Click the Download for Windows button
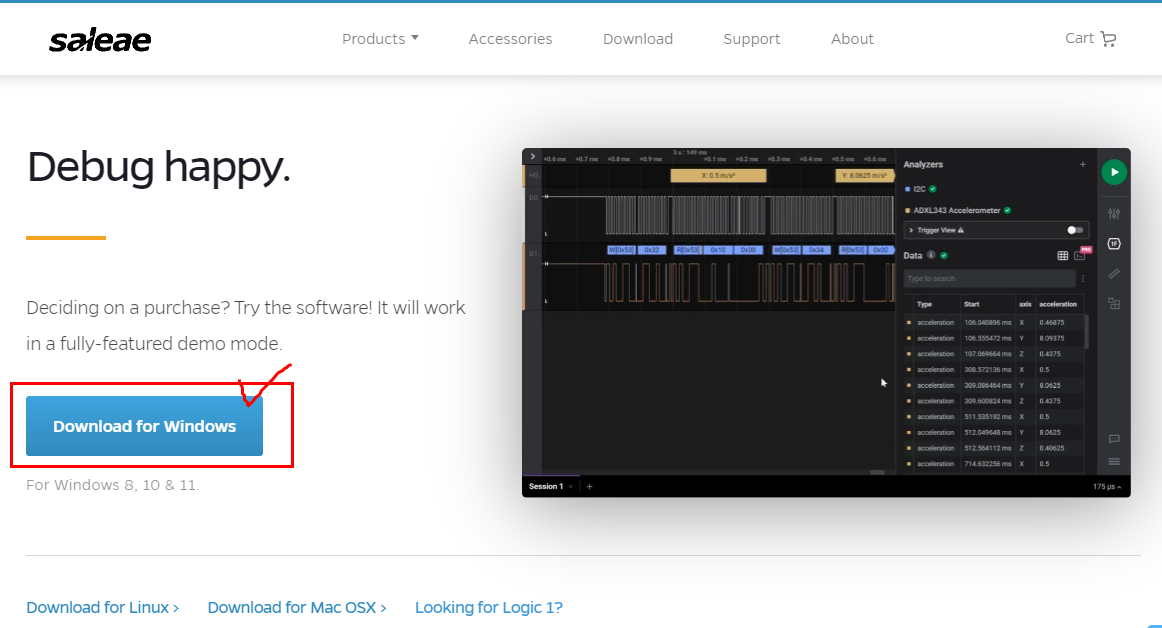The image size is (1162, 628). coord(145,426)
